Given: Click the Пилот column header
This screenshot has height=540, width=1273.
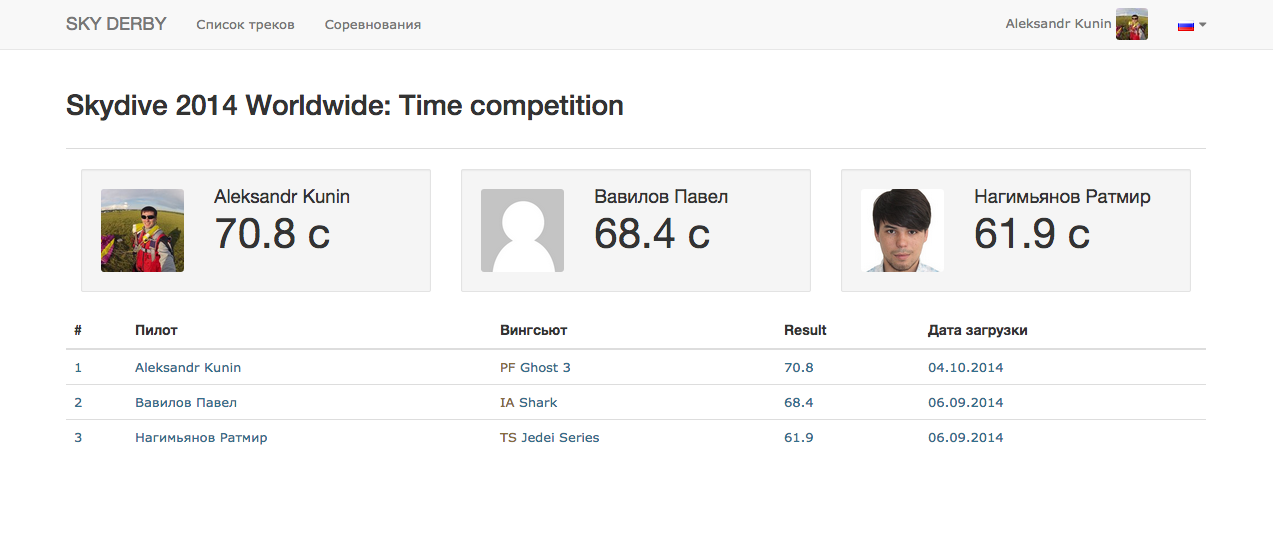Looking at the screenshot, I should 156,330.
